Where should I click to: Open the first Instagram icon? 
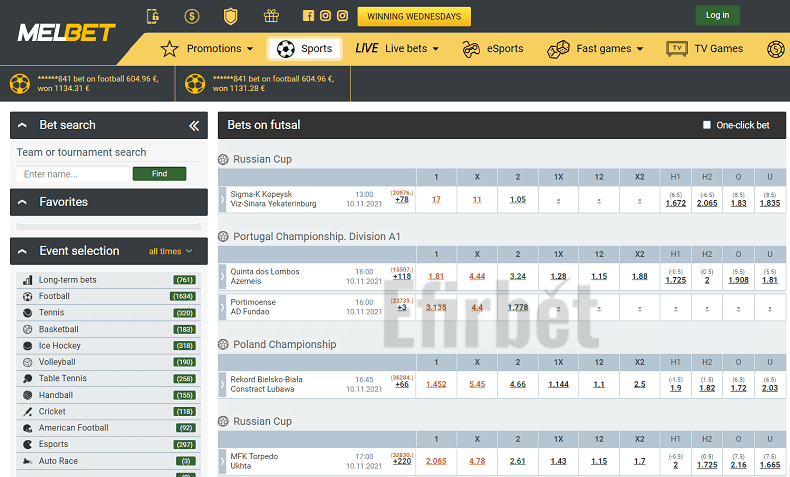coord(325,16)
